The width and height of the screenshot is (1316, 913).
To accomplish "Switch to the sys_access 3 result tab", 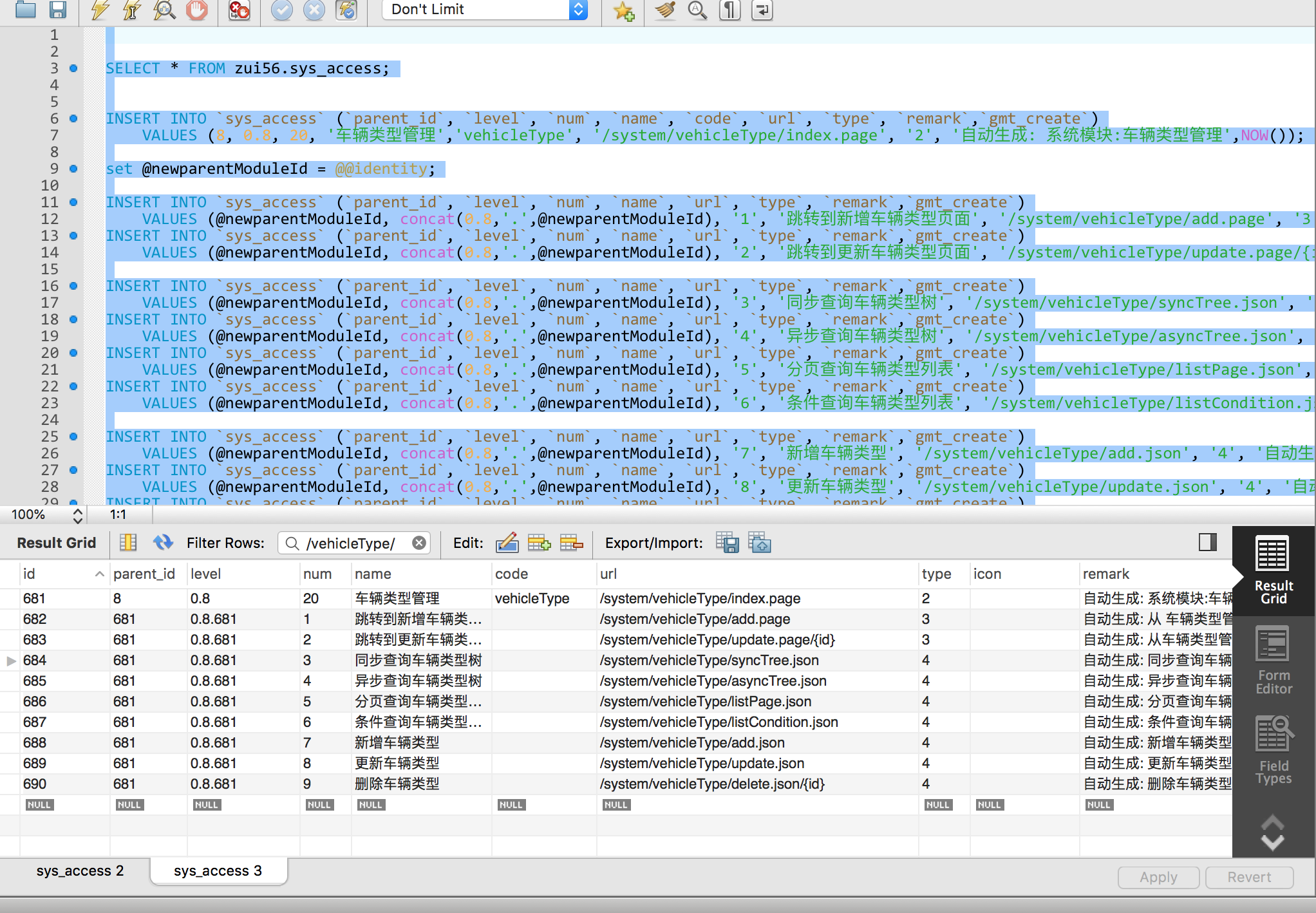I will tap(218, 871).
